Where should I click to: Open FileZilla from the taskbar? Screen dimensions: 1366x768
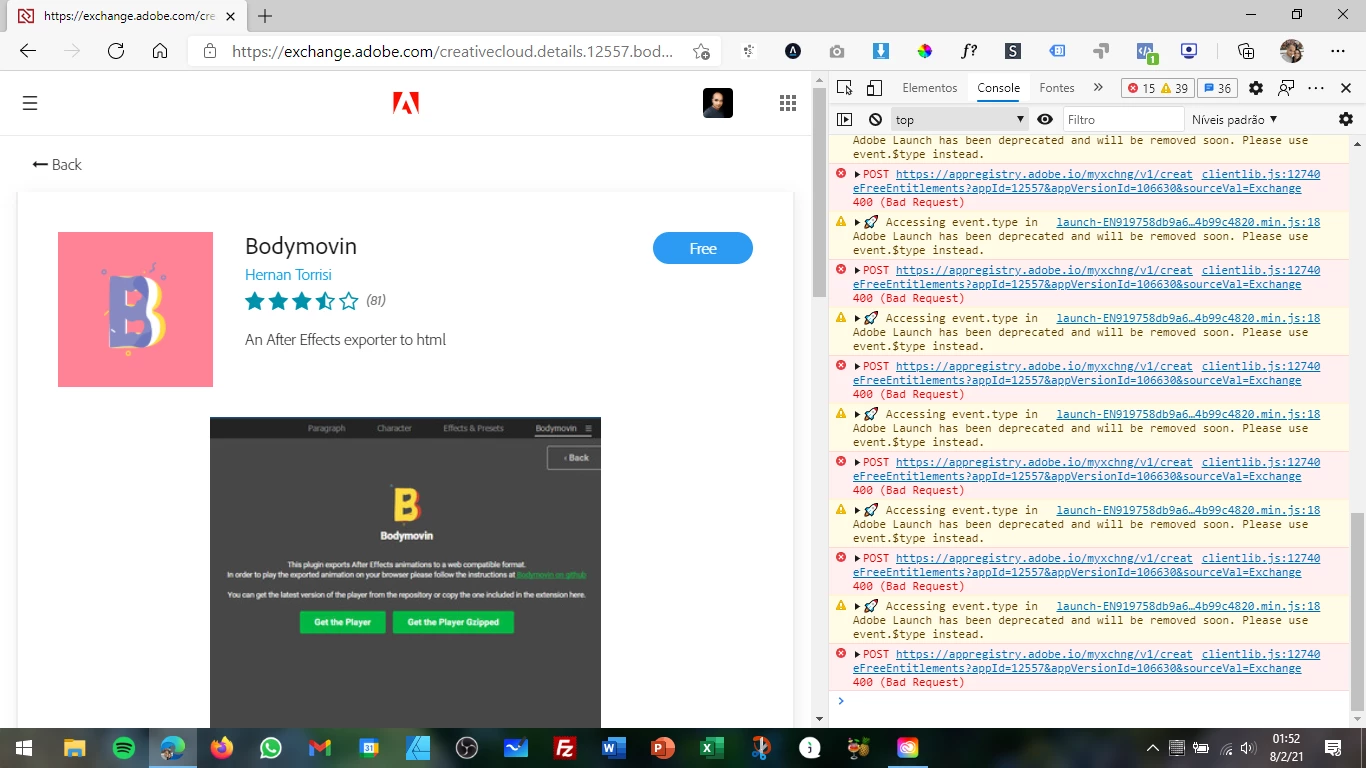click(564, 748)
